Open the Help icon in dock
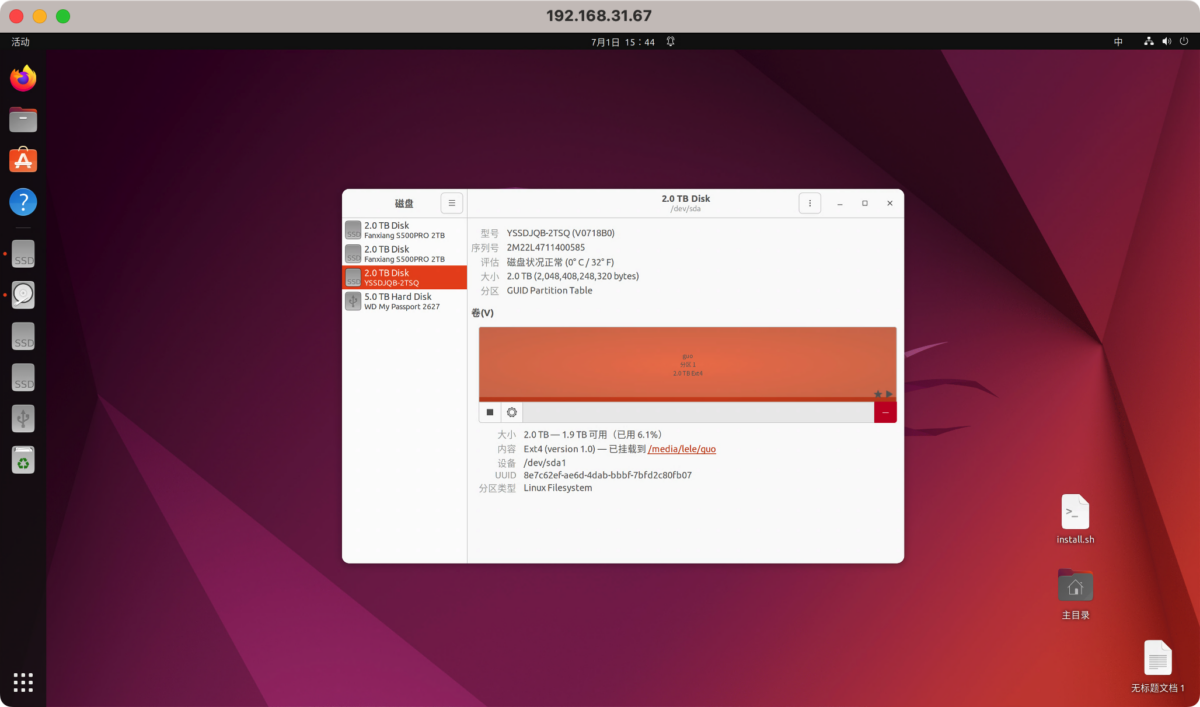This screenshot has height=707, width=1200. (23, 202)
